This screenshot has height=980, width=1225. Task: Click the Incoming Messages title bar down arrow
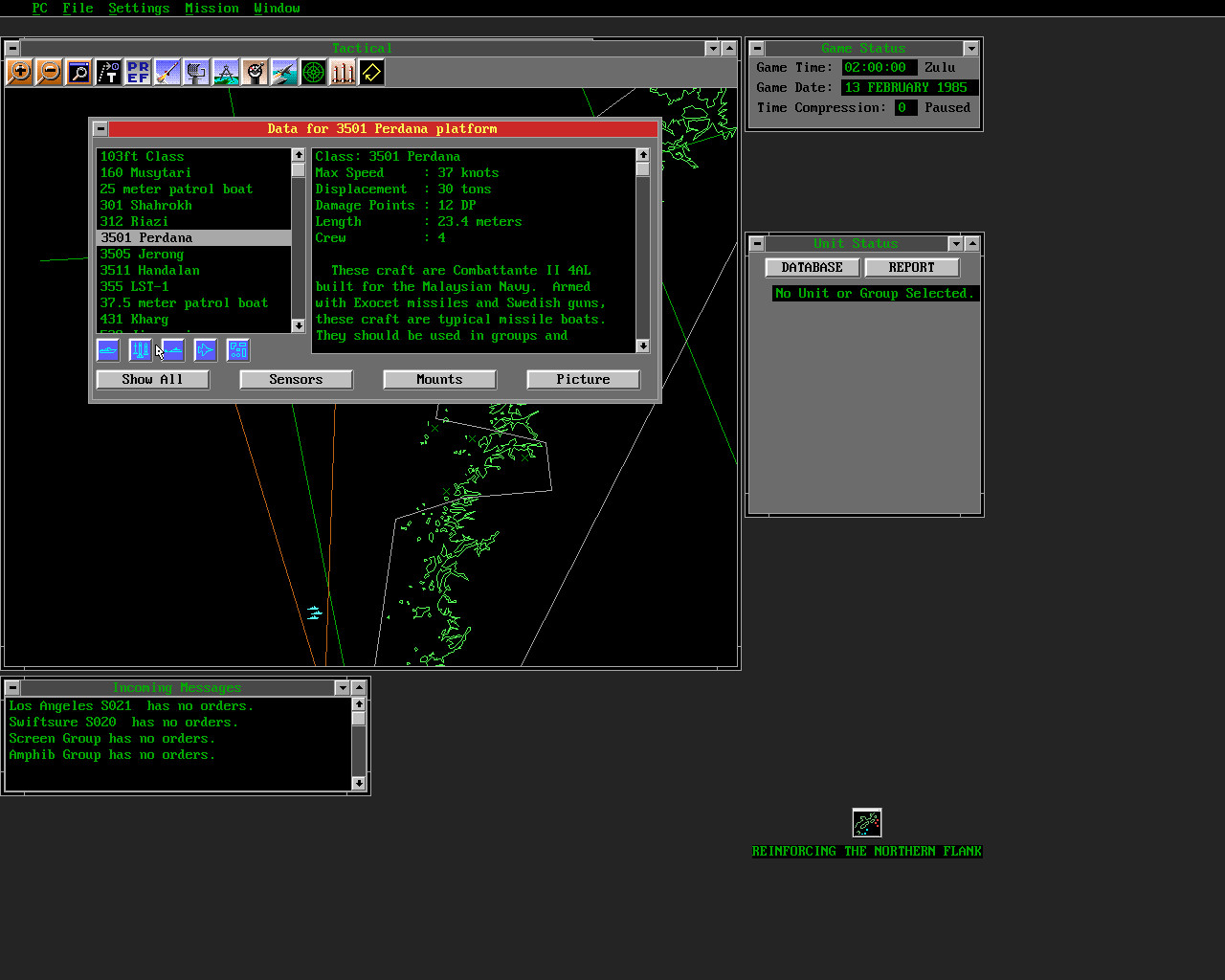[x=343, y=688]
